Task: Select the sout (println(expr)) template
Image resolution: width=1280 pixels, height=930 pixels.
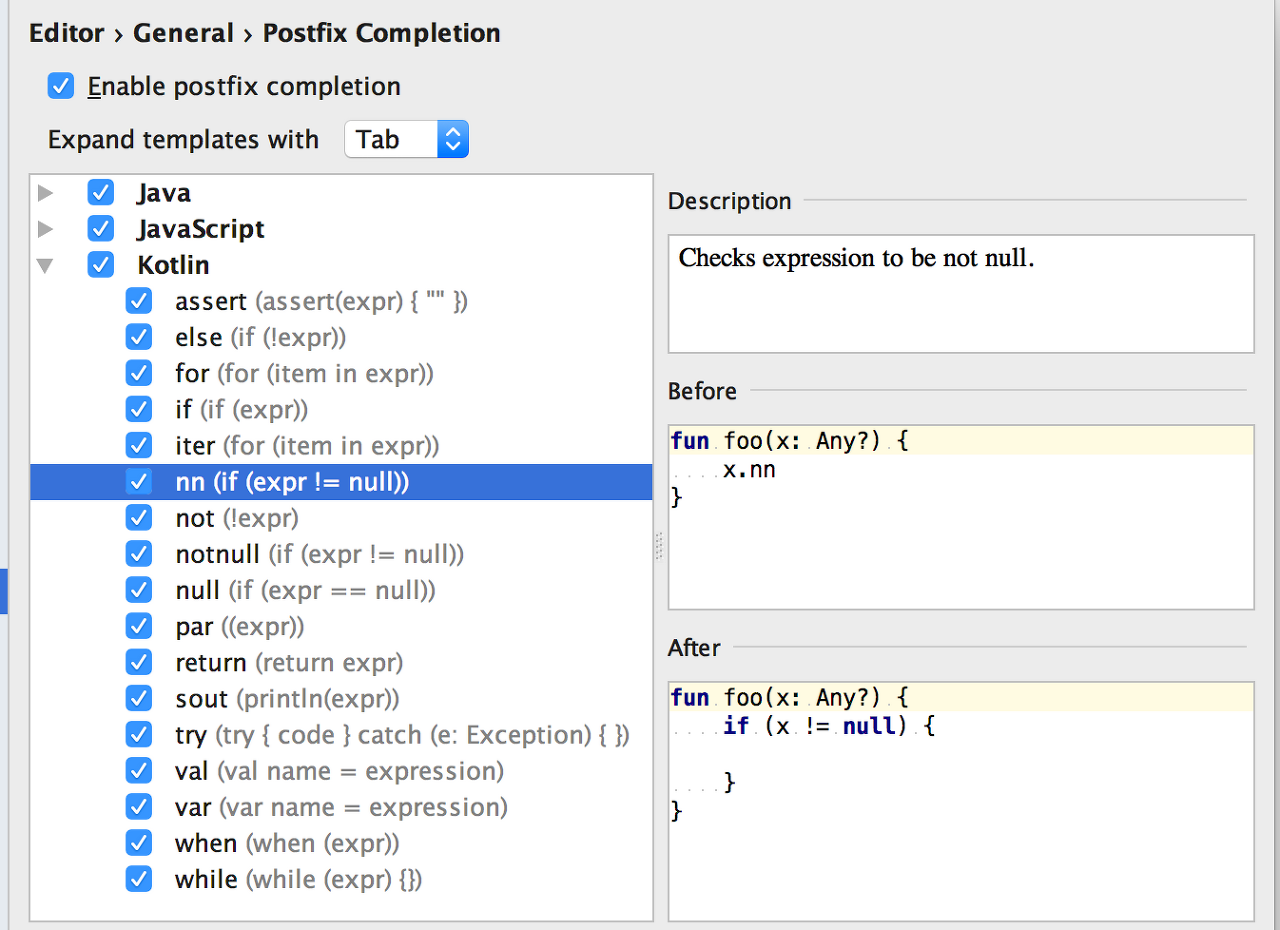Action: click(287, 699)
